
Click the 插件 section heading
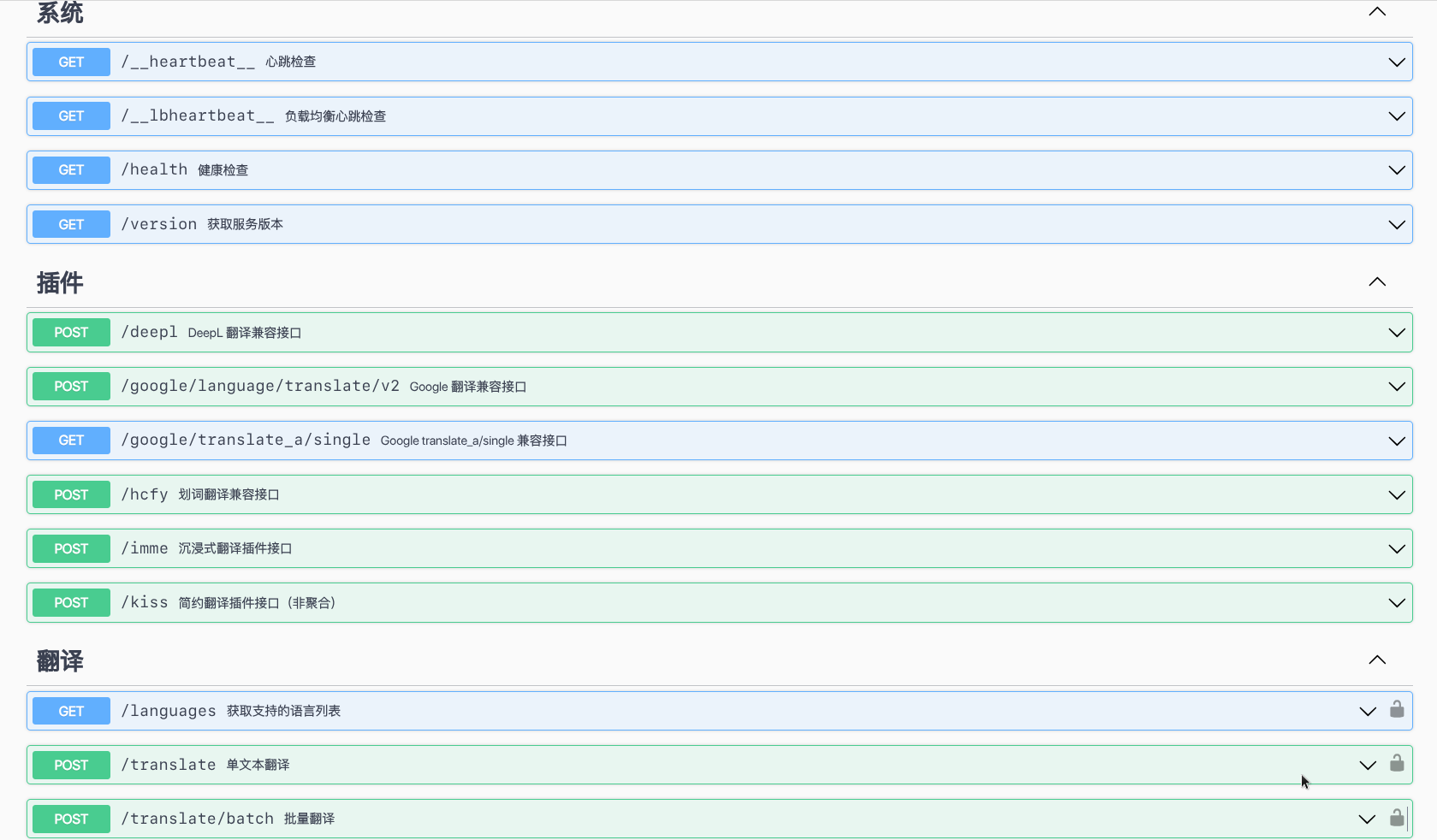(60, 283)
